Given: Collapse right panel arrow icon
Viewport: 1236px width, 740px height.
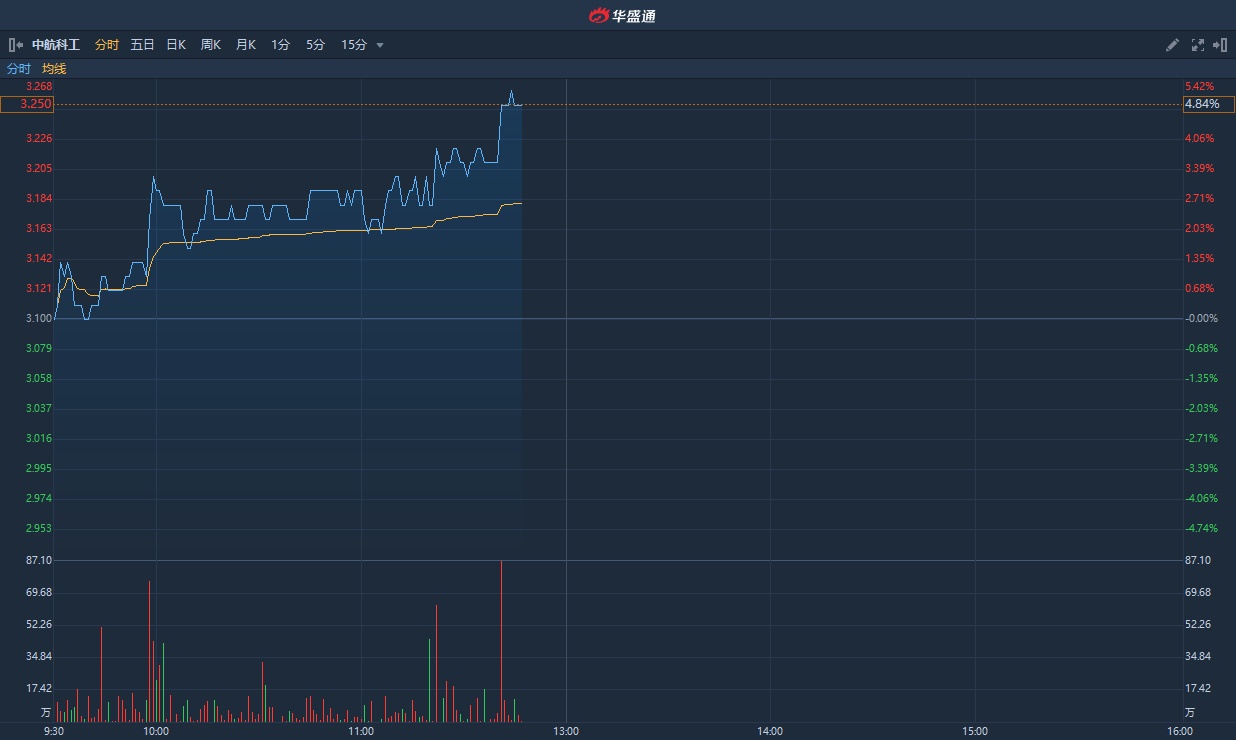Looking at the screenshot, I should (x=1220, y=45).
